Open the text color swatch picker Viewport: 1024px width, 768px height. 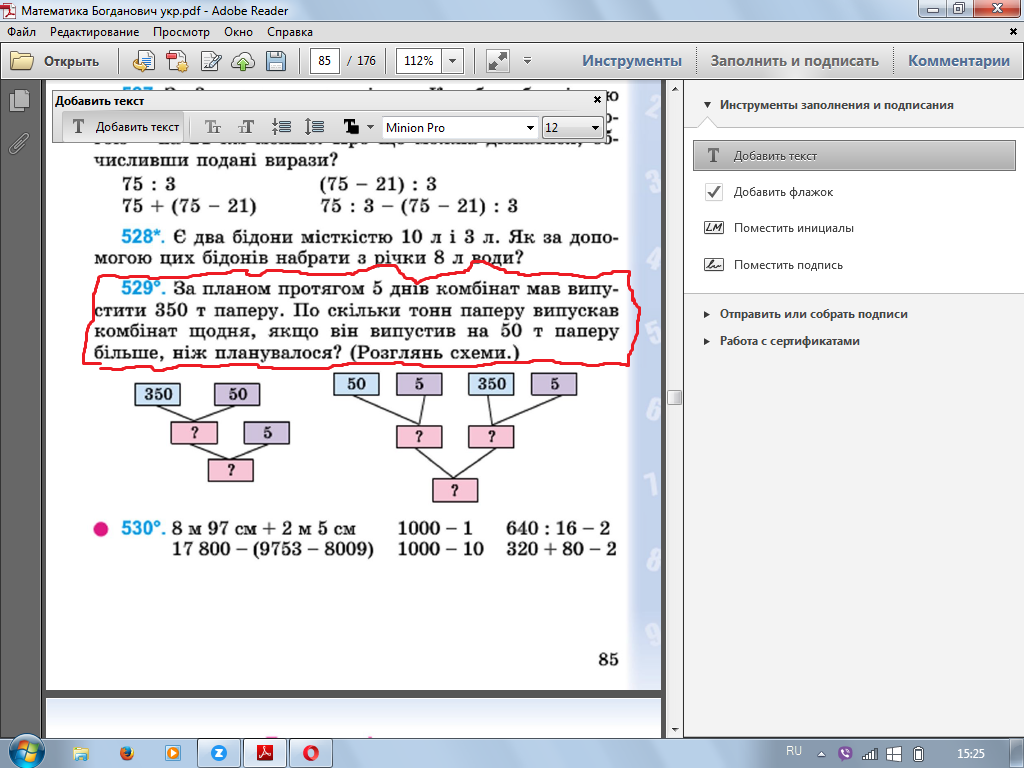pos(351,127)
